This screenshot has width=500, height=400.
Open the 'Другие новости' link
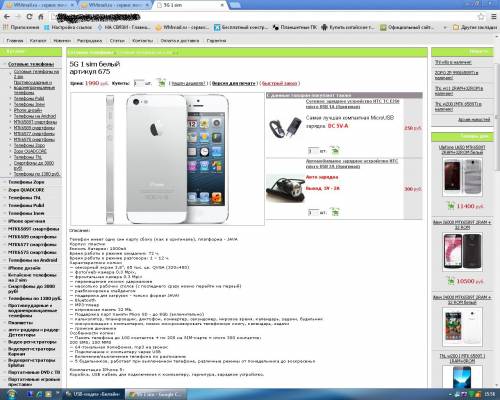[474, 119]
